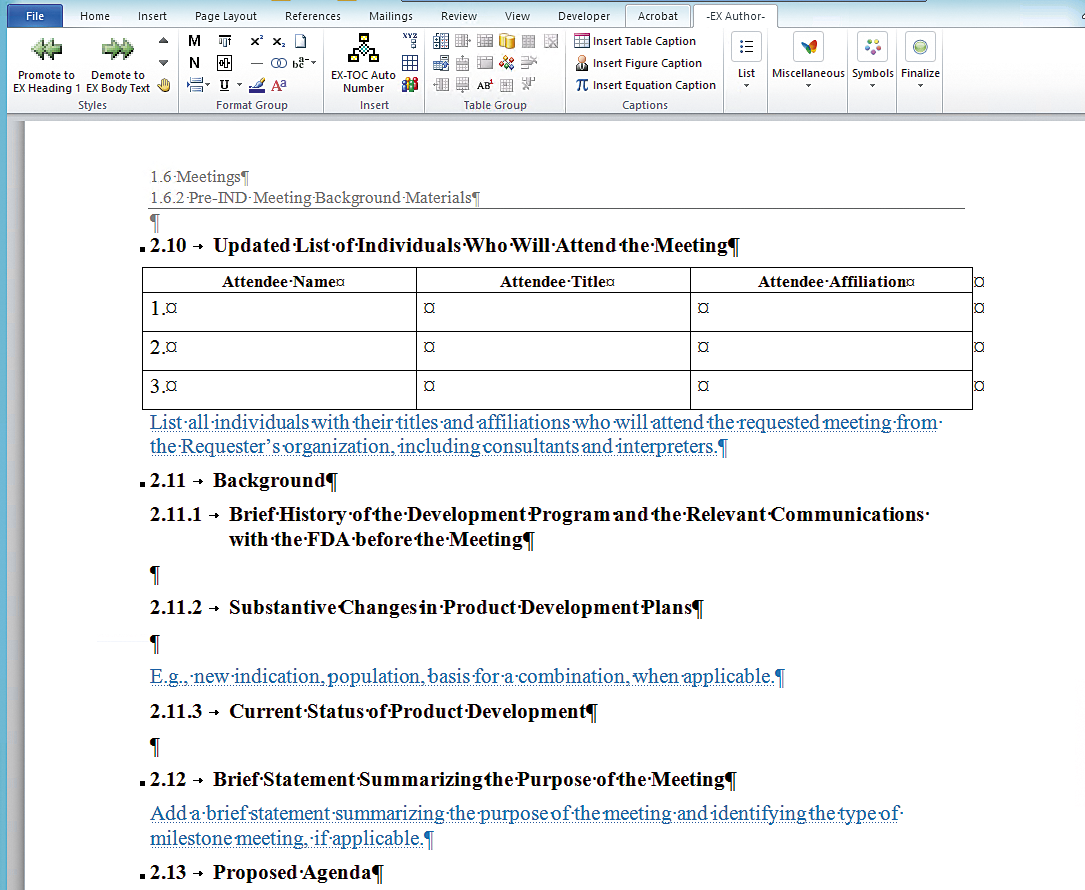The height and width of the screenshot is (890, 1085).
Task: Apply superscript with the x² icon
Action: (x=256, y=42)
